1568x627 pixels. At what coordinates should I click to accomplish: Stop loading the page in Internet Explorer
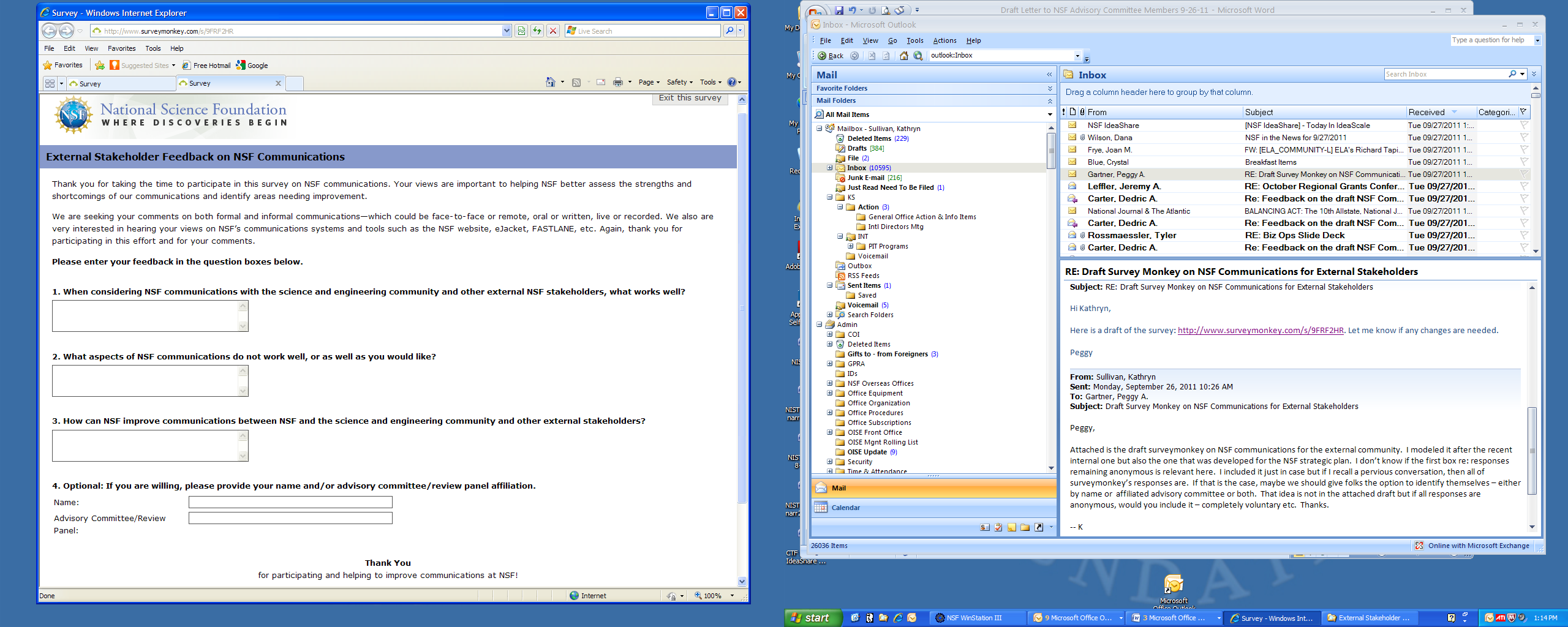[x=553, y=31]
